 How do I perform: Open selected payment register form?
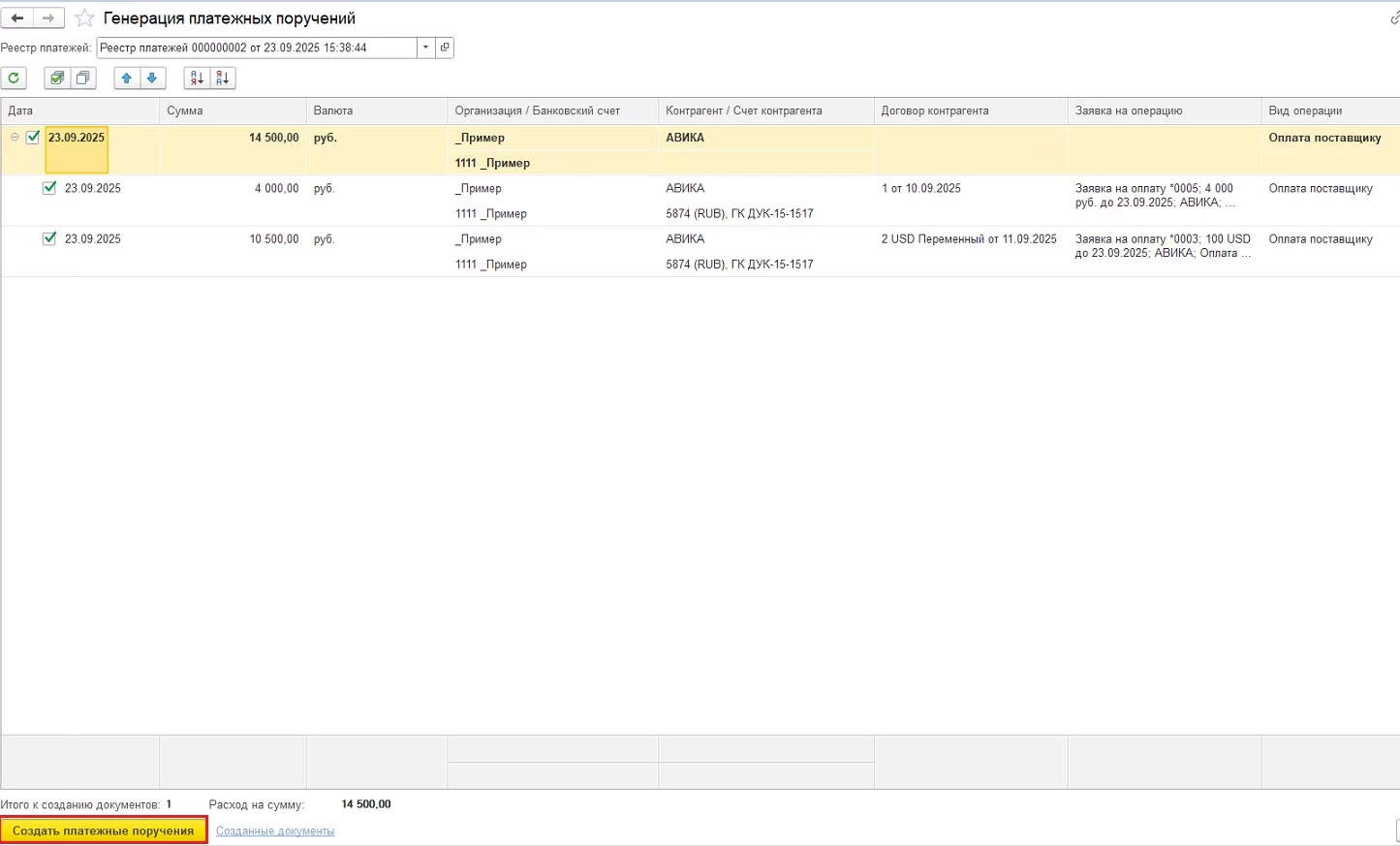click(x=445, y=47)
